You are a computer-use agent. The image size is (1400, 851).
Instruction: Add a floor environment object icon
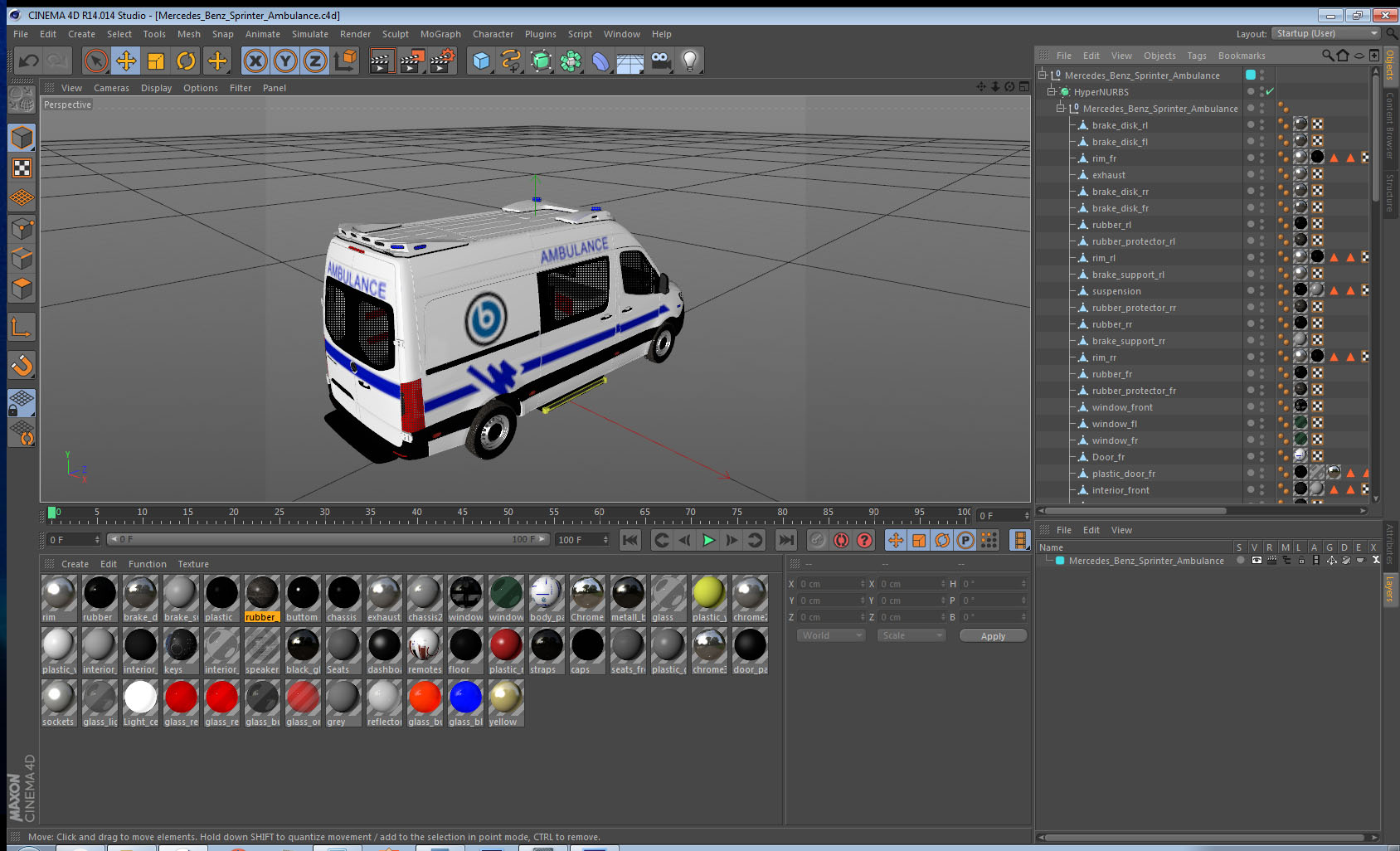pyautogui.click(x=630, y=61)
